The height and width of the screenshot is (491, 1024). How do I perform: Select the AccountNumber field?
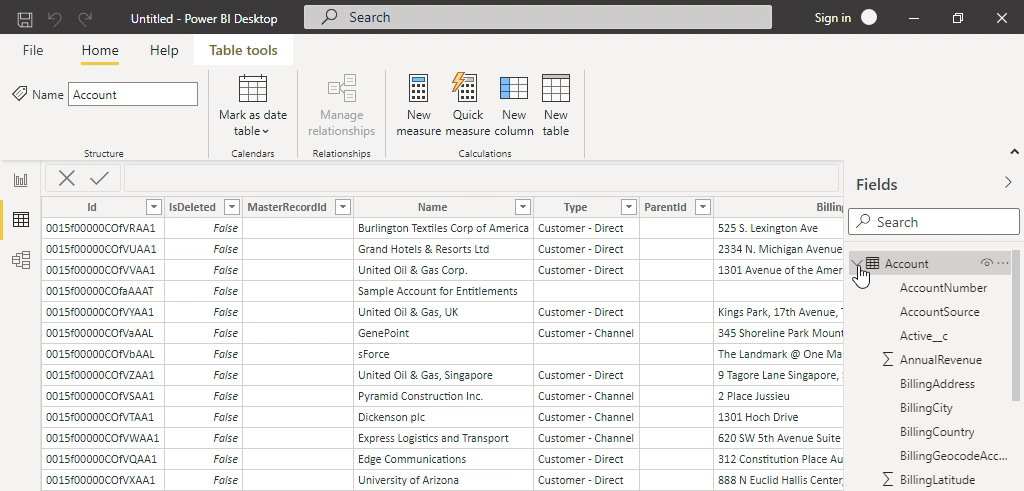(944, 288)
